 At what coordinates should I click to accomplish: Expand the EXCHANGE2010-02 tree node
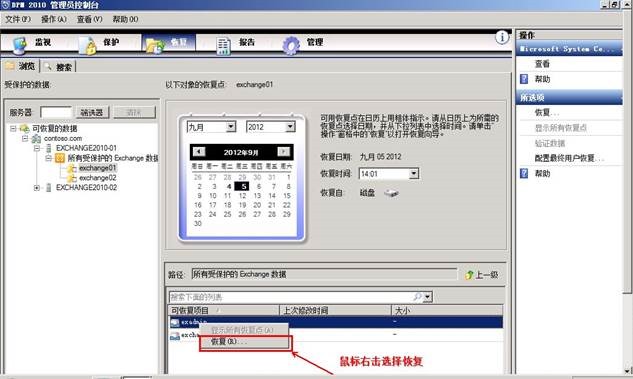(37, 187)
